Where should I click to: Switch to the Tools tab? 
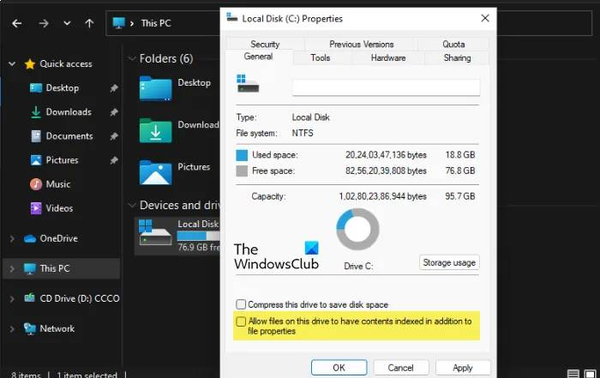pyautogui.click(x=320, y=58)
